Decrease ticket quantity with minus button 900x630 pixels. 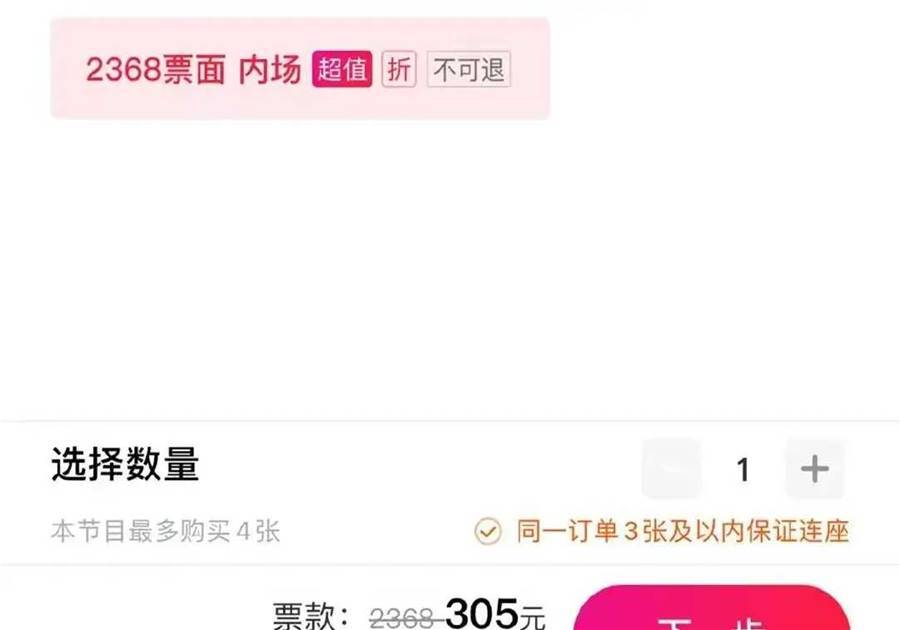pos(671,469)
